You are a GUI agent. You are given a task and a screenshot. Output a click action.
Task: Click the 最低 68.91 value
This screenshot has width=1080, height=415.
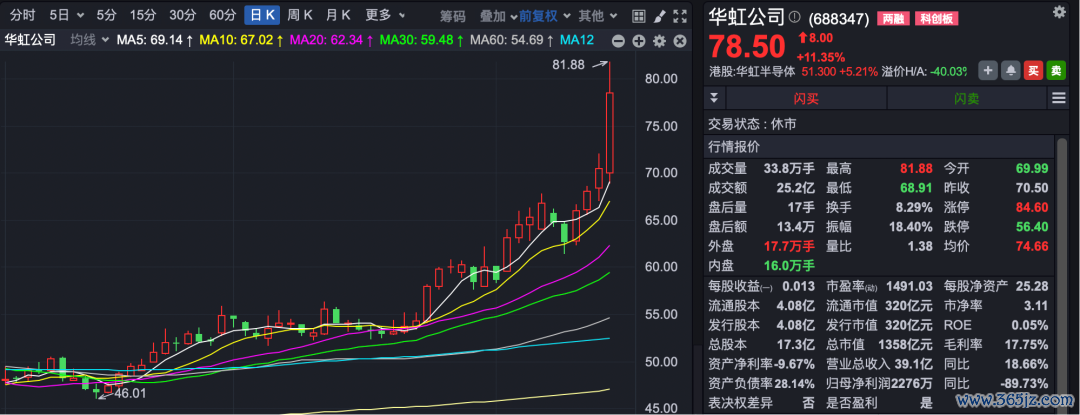pos(916,188)
